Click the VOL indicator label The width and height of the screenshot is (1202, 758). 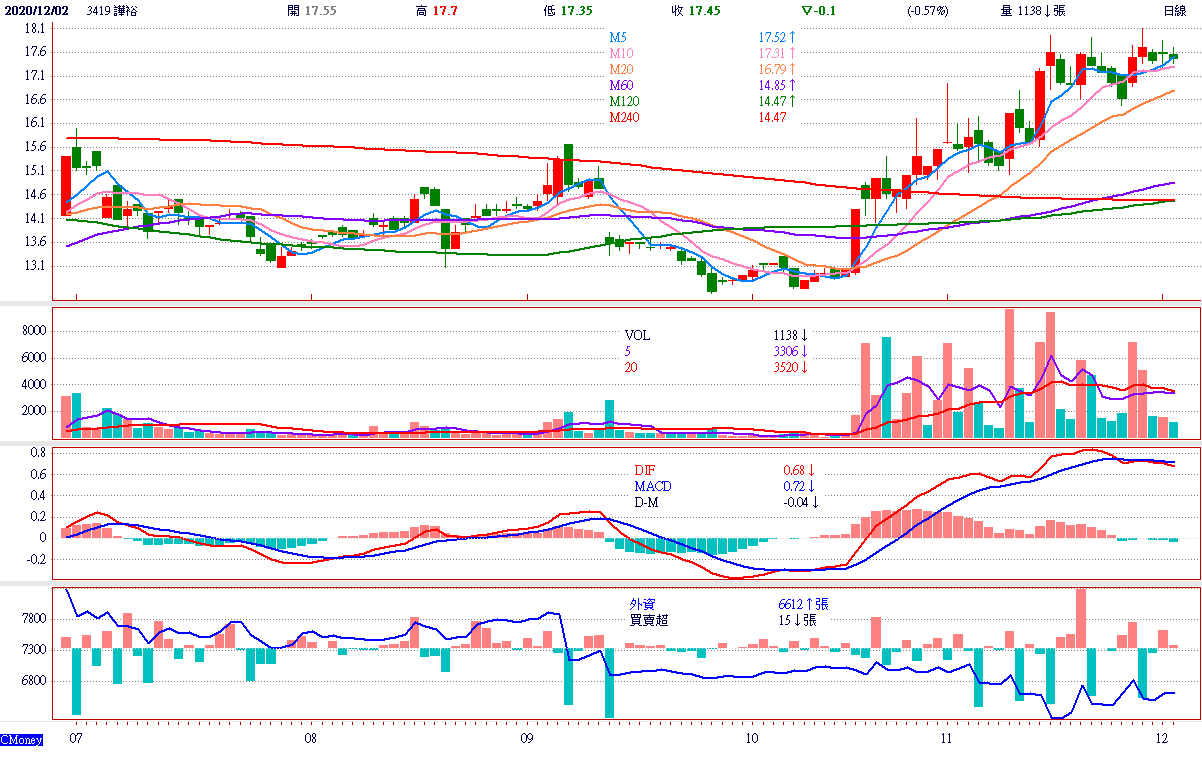[x=637, y=336]
